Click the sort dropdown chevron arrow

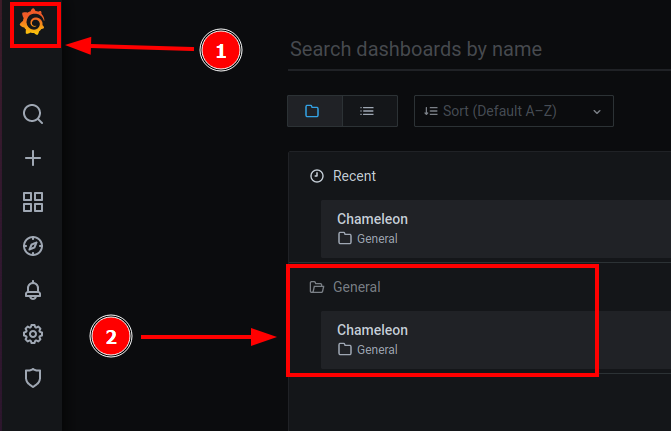(597, 111)
